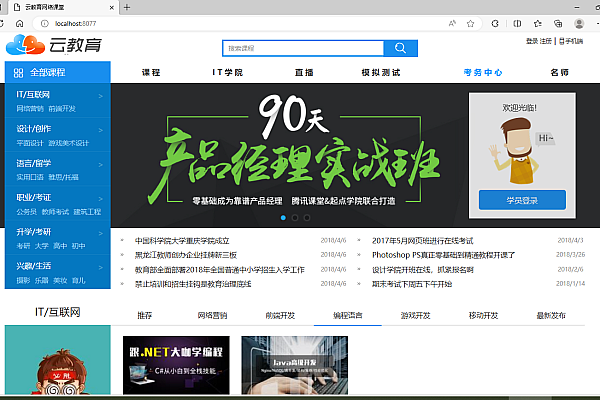600x400 pixels.
Task: Add this page to favorites star
Action: click(x=470, y=23)
